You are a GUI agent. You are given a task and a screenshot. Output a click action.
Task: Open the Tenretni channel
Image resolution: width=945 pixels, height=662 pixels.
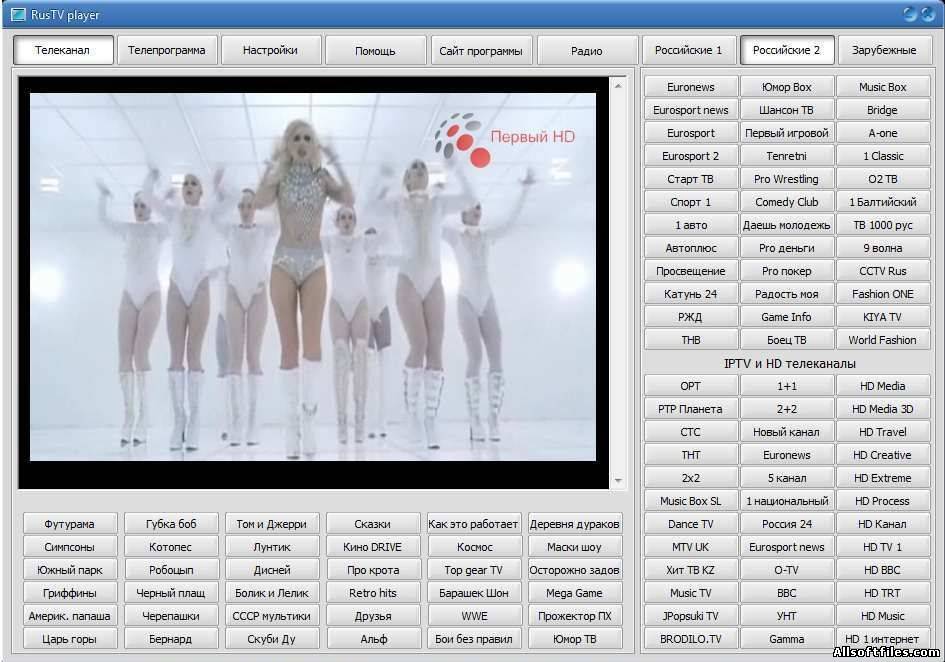786,156
